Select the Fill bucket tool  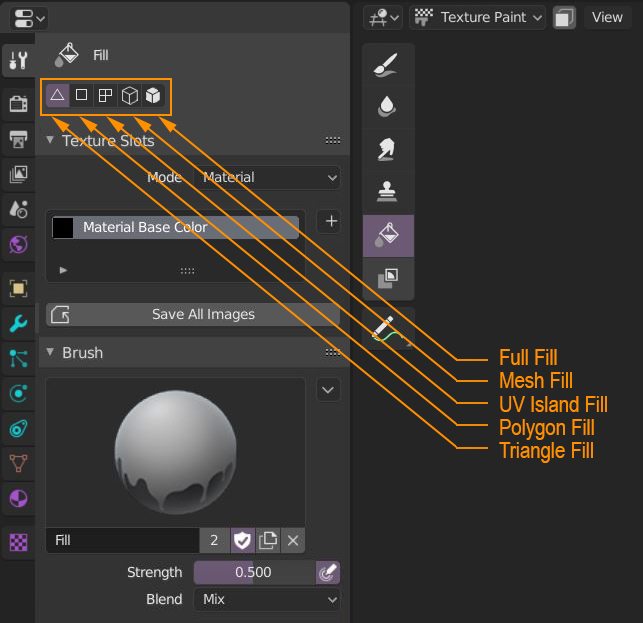click(388, 235)
